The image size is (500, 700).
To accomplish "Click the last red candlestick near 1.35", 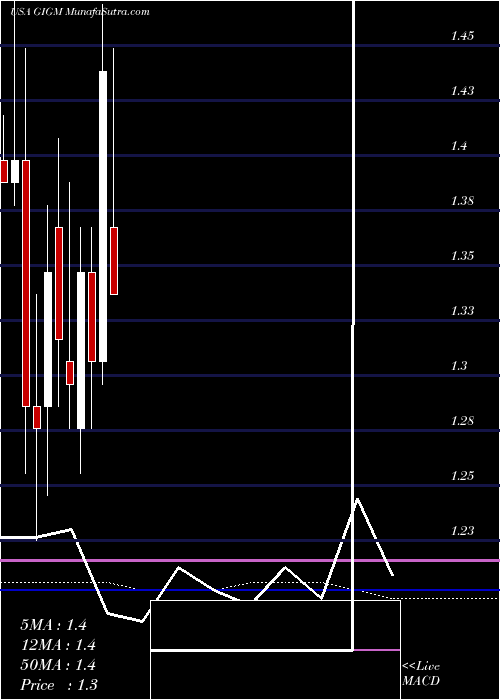I will tap(114, 261).
